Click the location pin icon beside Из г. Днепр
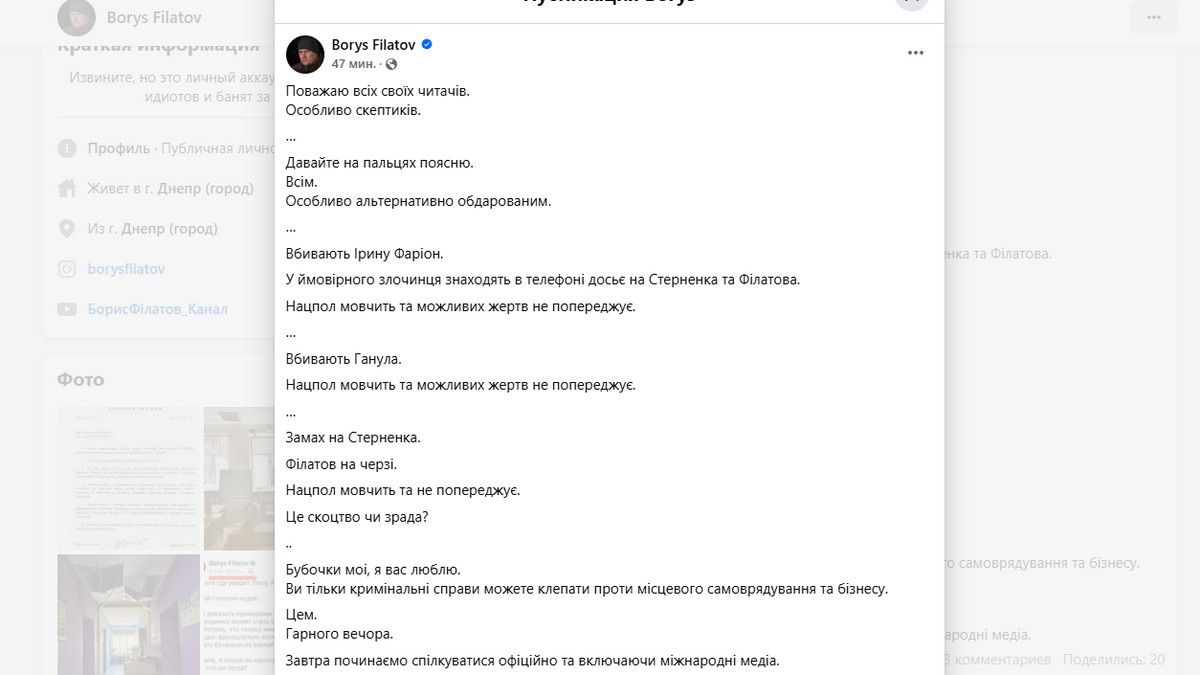1200x675 pixels. pyautogui.click(x=66, y=228)
